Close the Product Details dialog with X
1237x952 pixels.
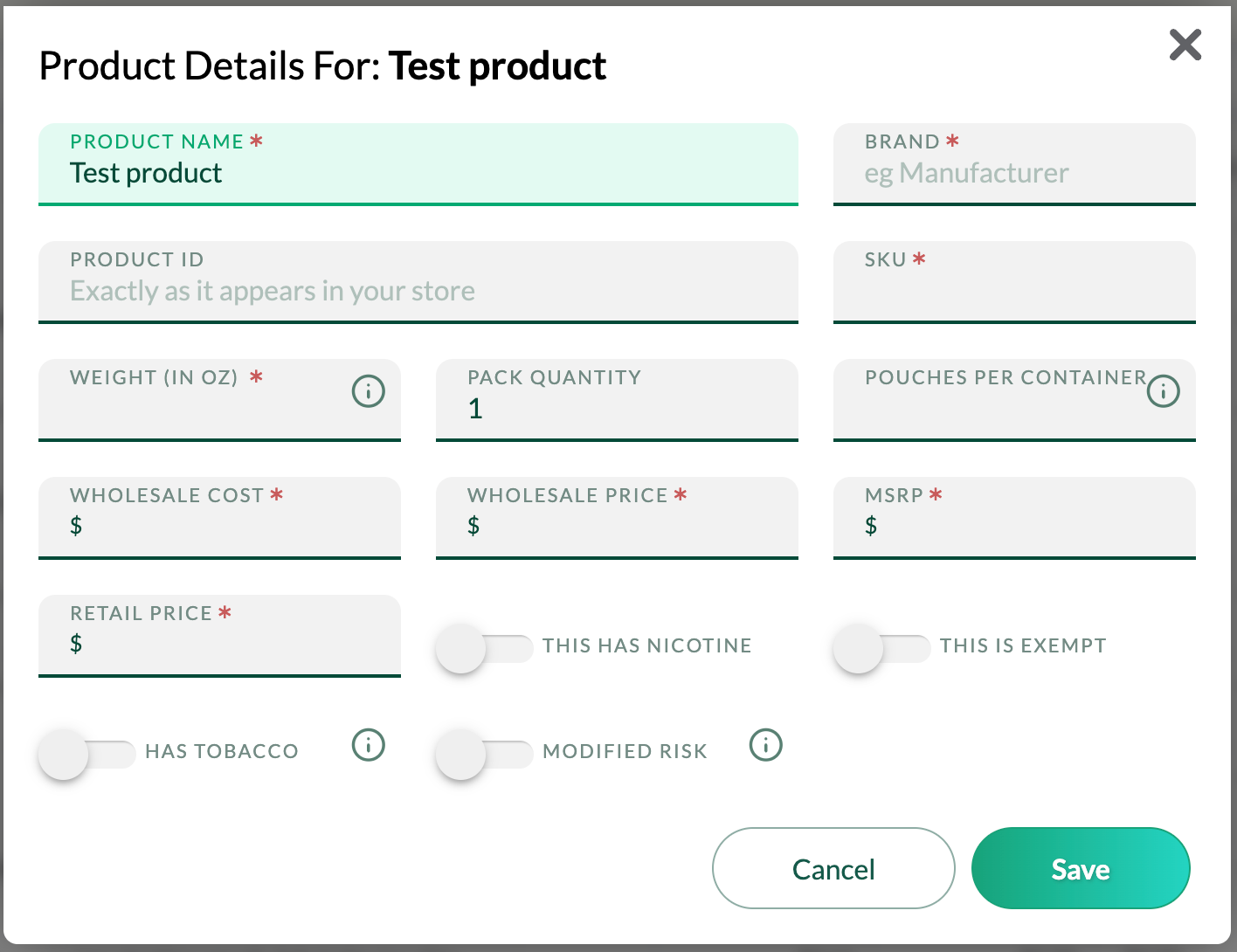click(x=1185, y=45)
